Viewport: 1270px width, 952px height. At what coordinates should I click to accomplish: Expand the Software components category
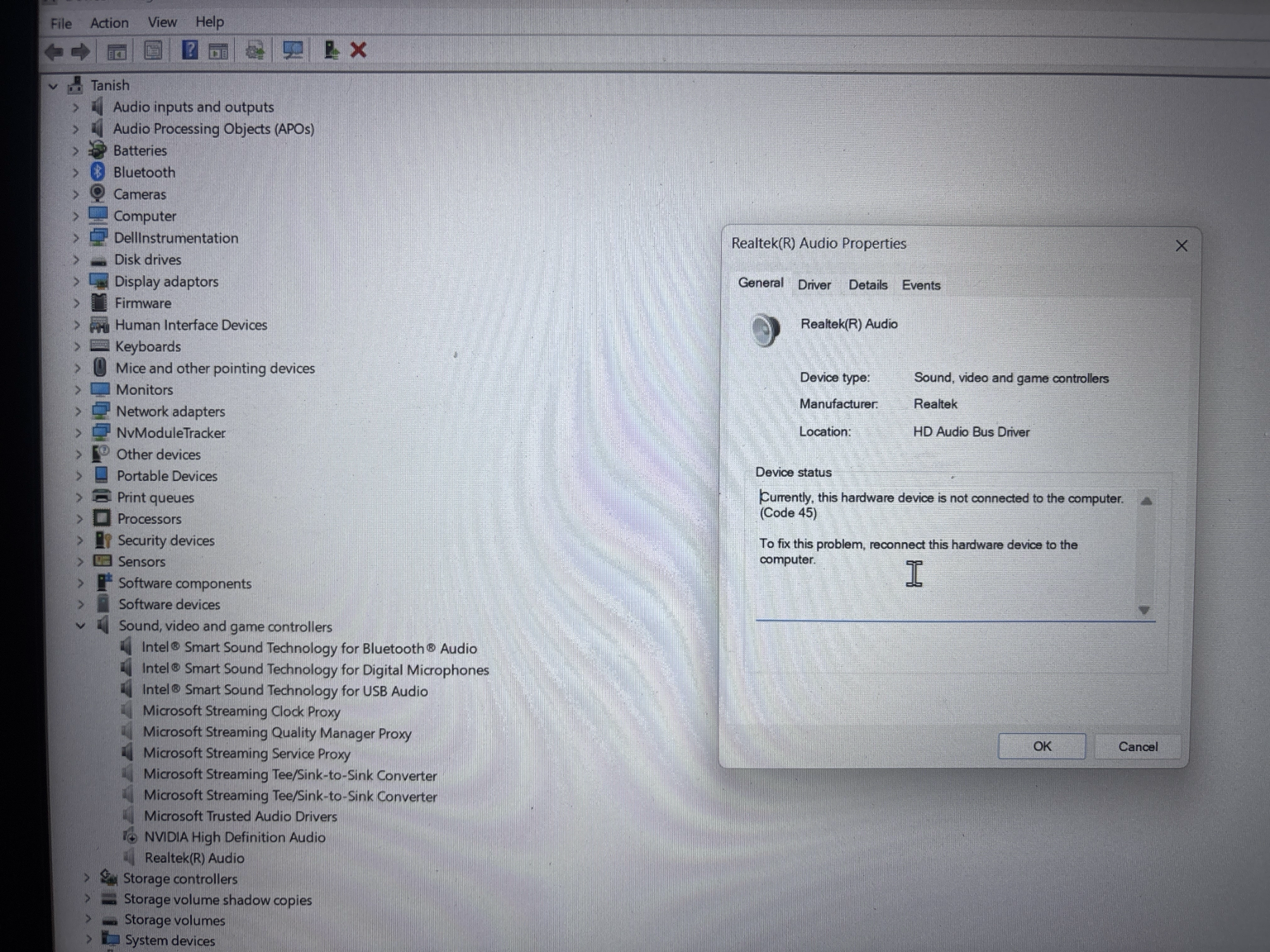81,583
